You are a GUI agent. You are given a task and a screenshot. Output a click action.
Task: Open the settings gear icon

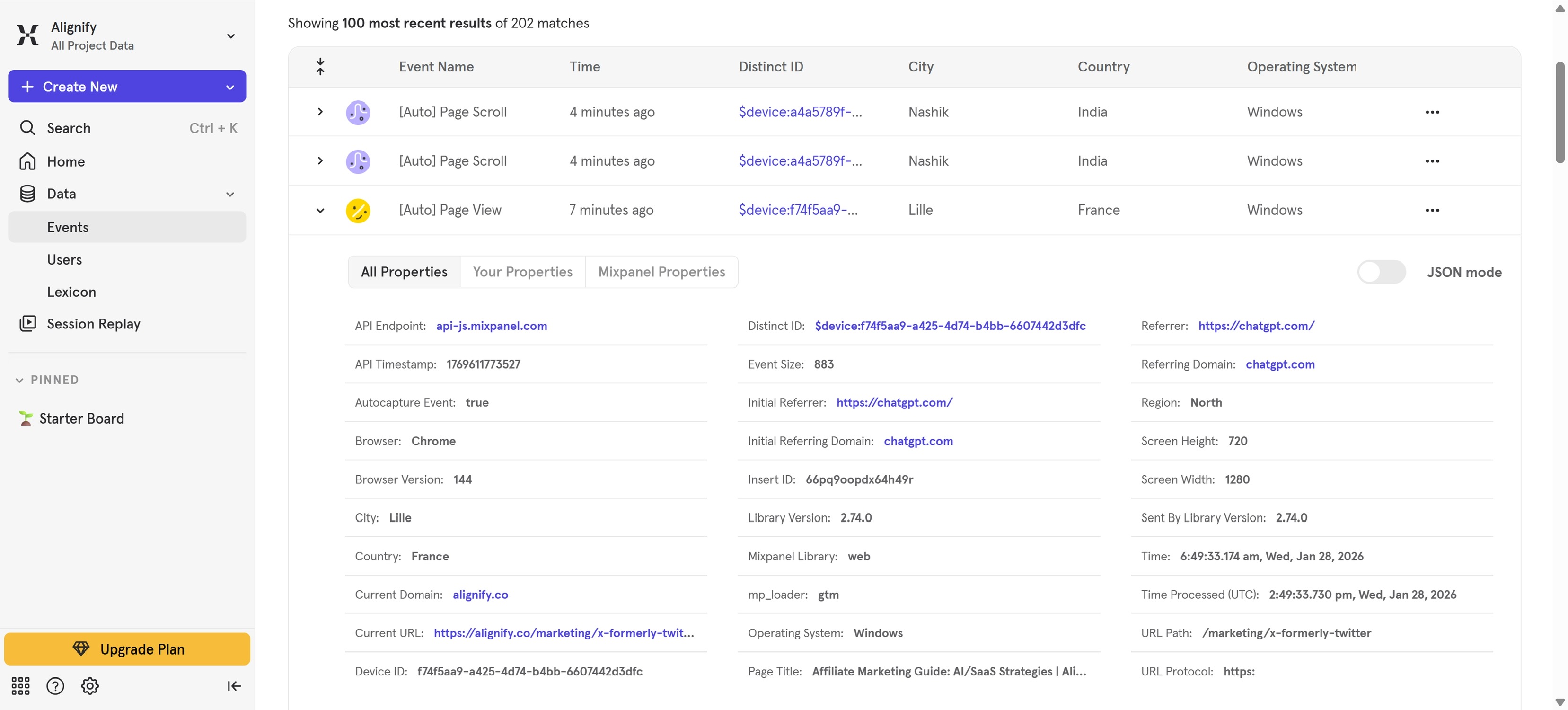tap(89, 686)
